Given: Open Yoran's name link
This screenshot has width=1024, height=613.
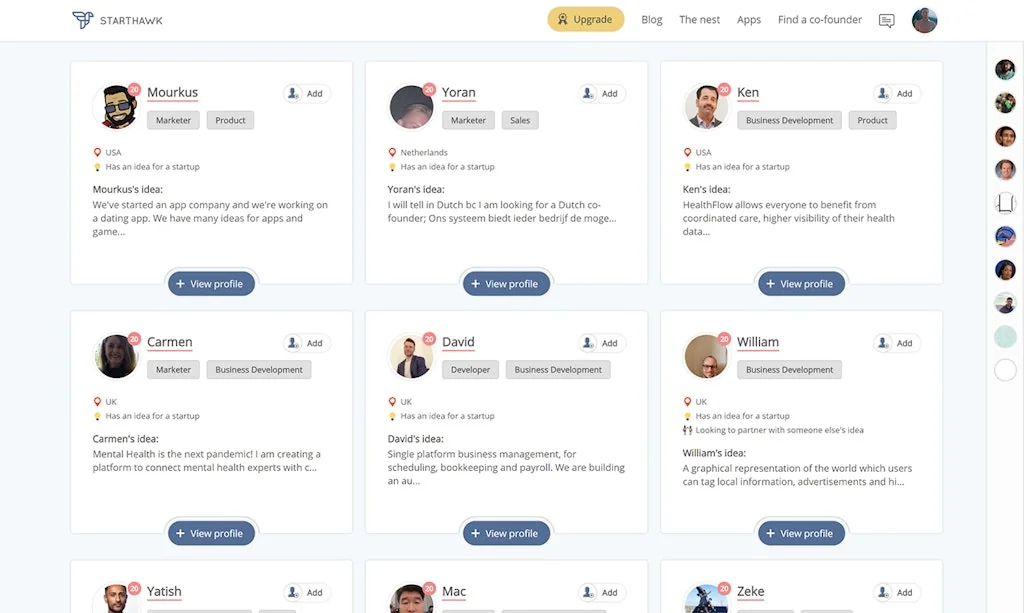Looking at the screenshot, I should click(x=459, y=92).
